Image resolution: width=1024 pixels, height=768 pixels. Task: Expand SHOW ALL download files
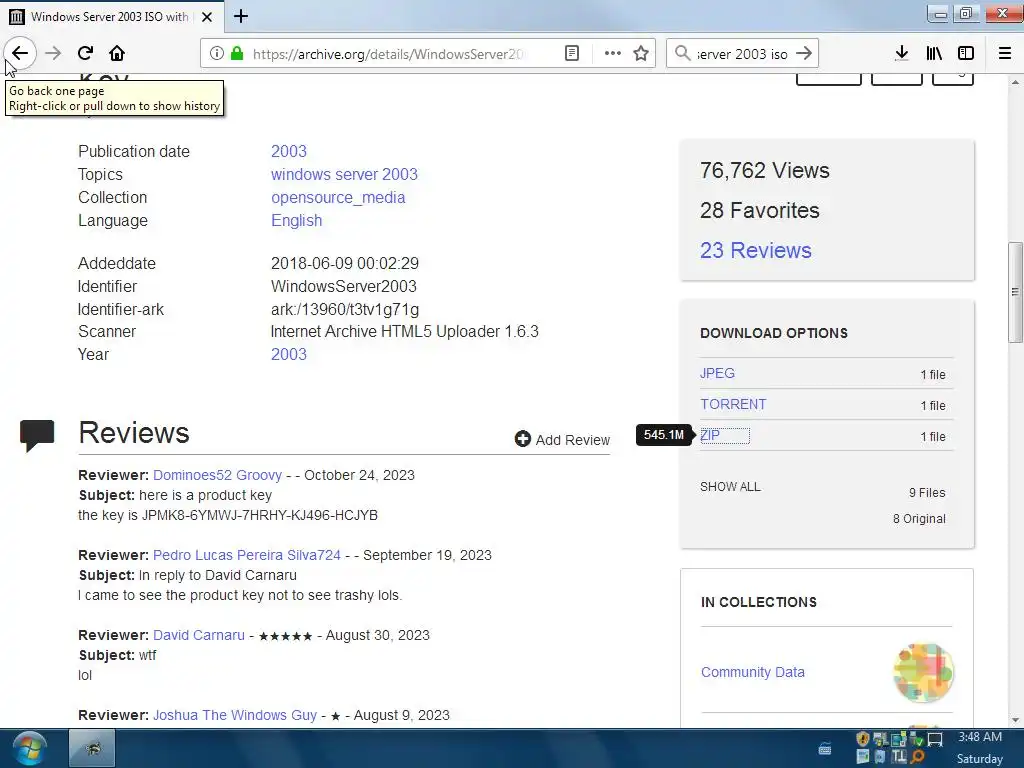pyautogui.click(x=730, y=487)
